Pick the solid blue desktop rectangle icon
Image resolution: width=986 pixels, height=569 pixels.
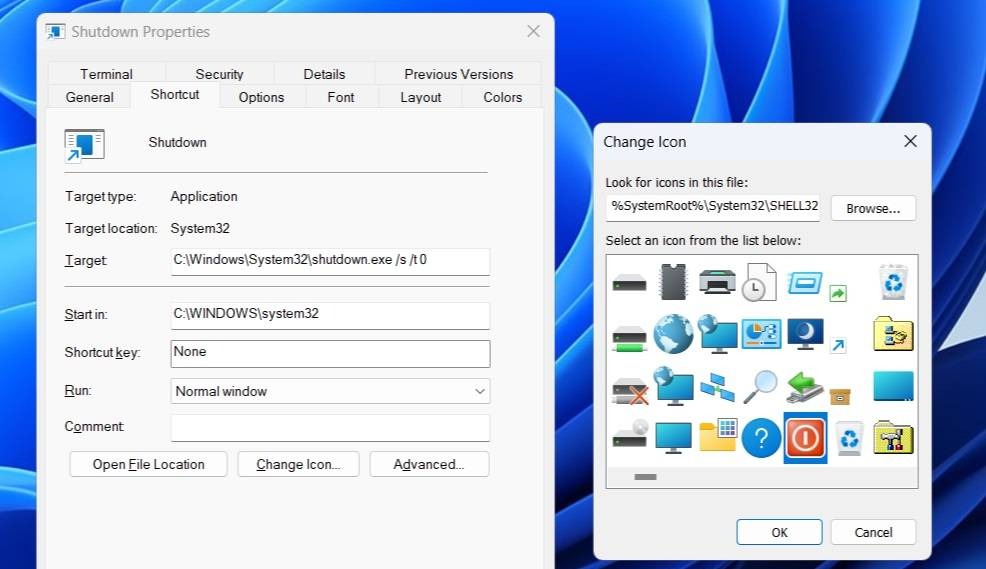point(894,386)
